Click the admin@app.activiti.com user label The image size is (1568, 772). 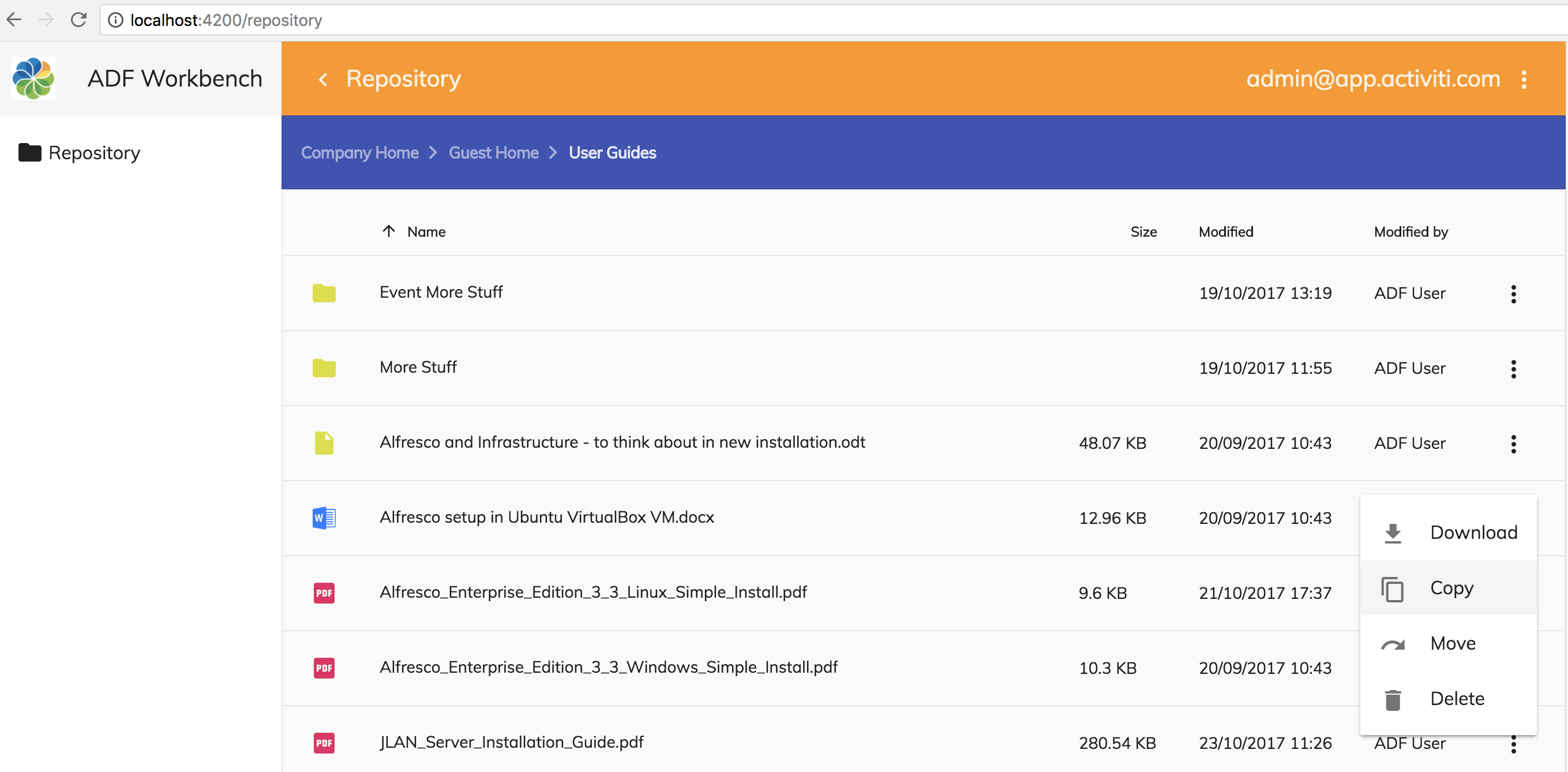(1373, 78)
